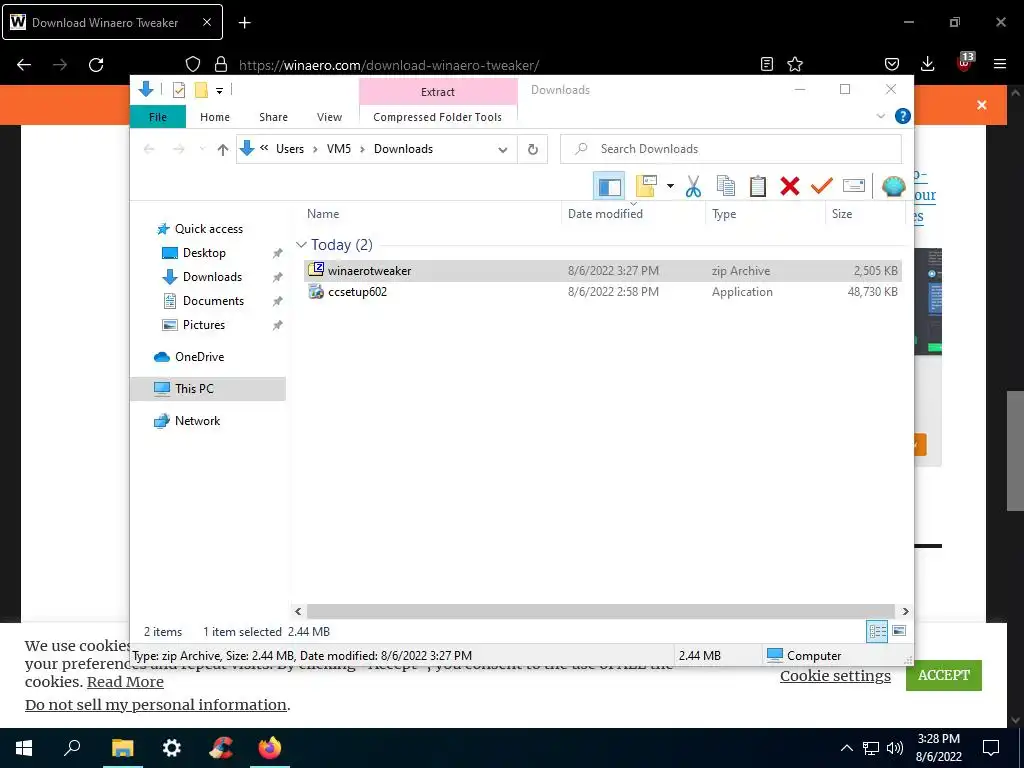
Task: Click the horizontal scrollbar of file list
Action: (600, 611)
